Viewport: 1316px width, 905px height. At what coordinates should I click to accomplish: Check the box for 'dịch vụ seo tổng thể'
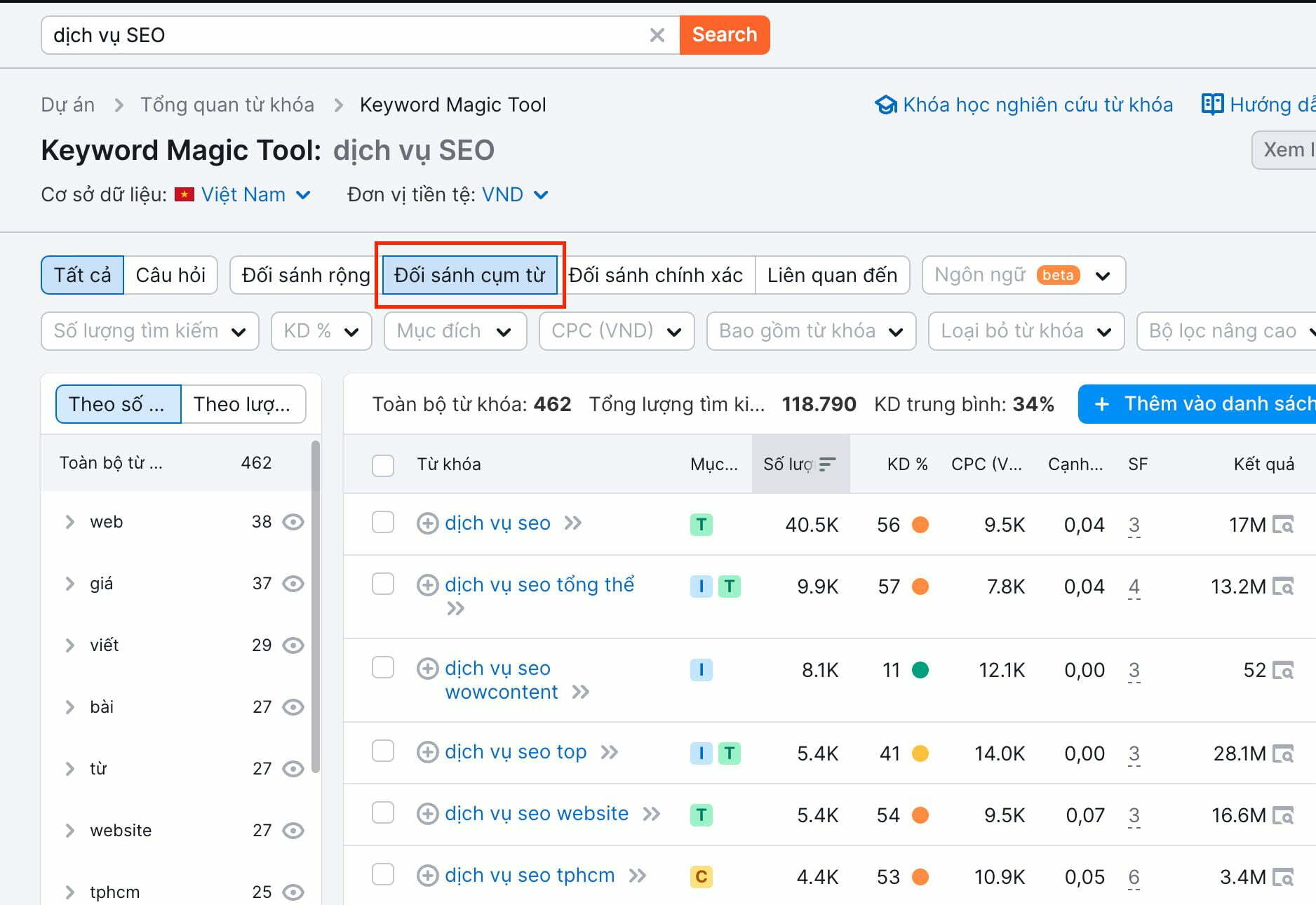point(383,584)
